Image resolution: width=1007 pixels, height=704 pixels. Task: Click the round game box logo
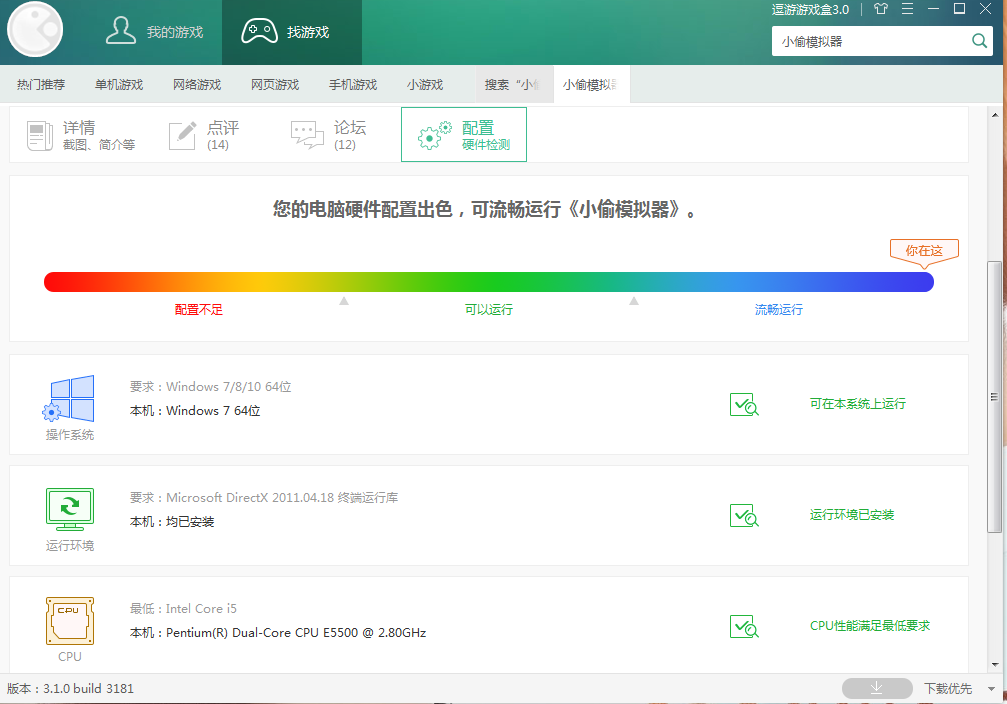click(35, 30)
